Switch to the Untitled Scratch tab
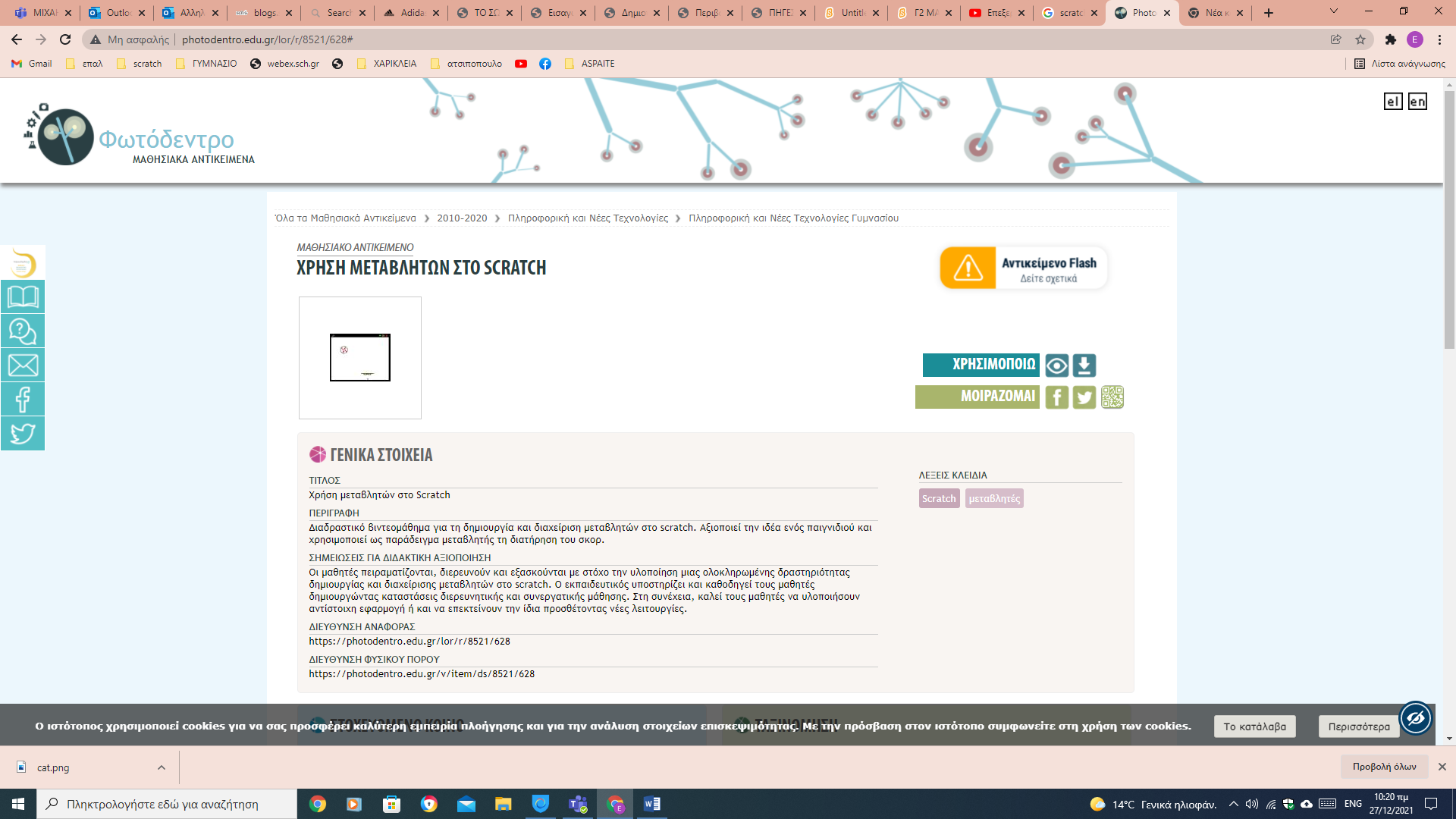This screenshot has height=819, width=1456. click(851, 13)
